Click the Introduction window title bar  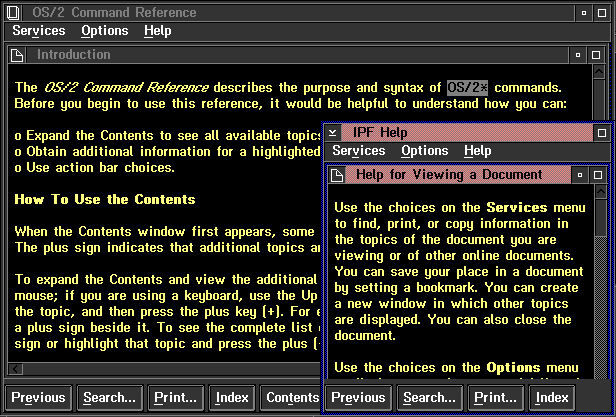[x=298, y=55]
